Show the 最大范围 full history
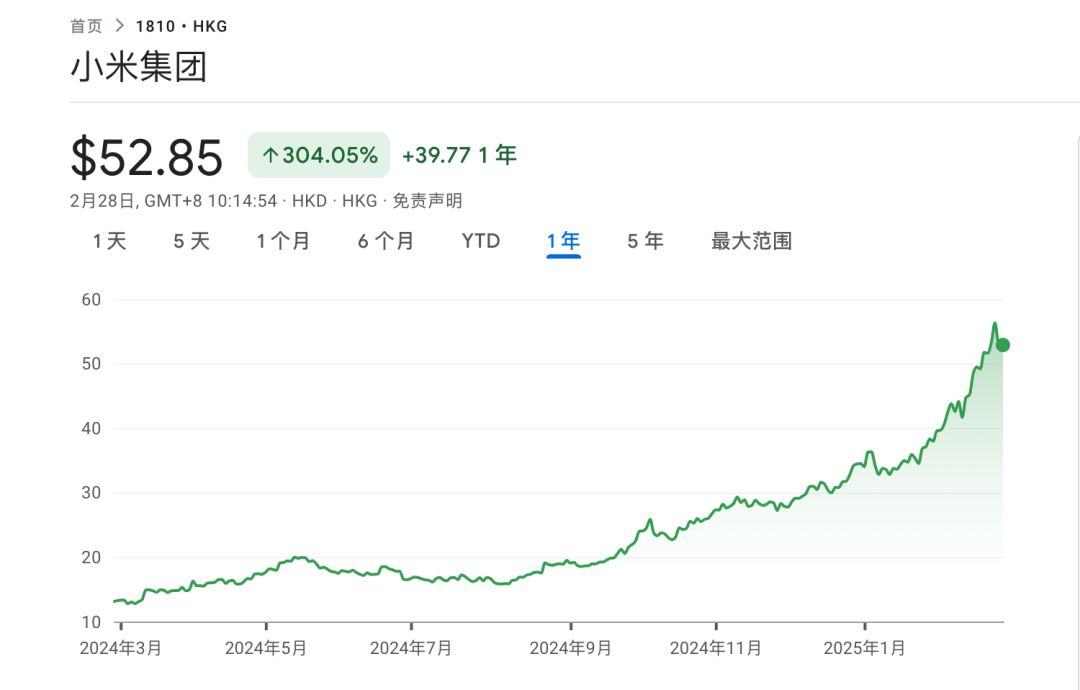Screen dimensions: 1080x690 (x=751, y=241)
